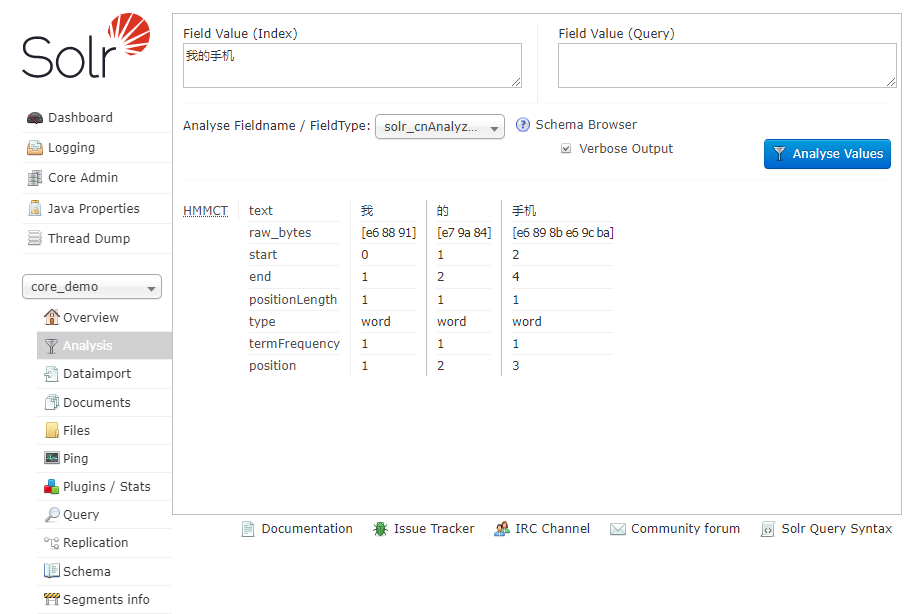This screenshot has height=614, width=917.
Task: Select raw_bytes value [e6 88 91]
Action: point(388,233)
